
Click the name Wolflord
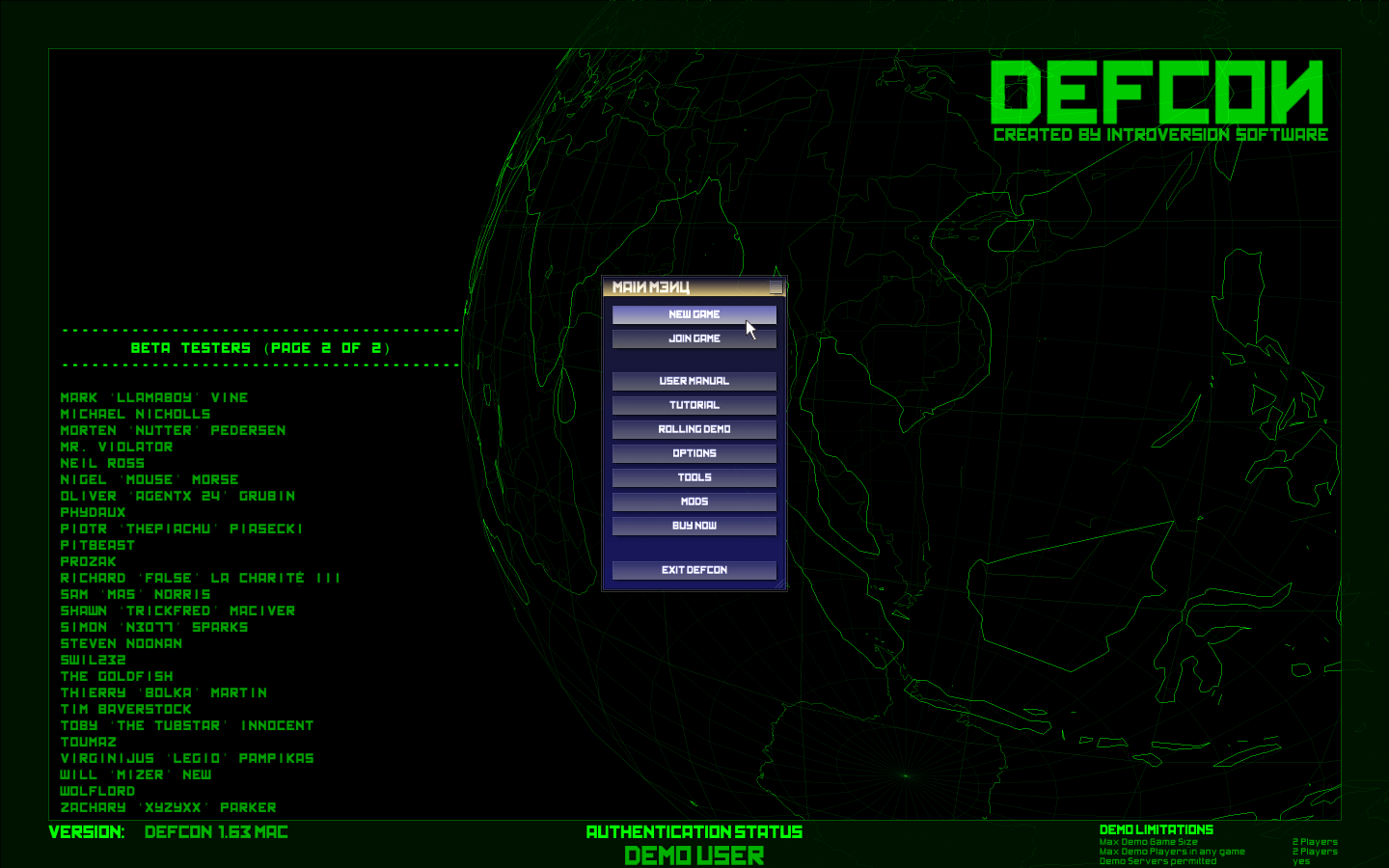coord(97,791)
